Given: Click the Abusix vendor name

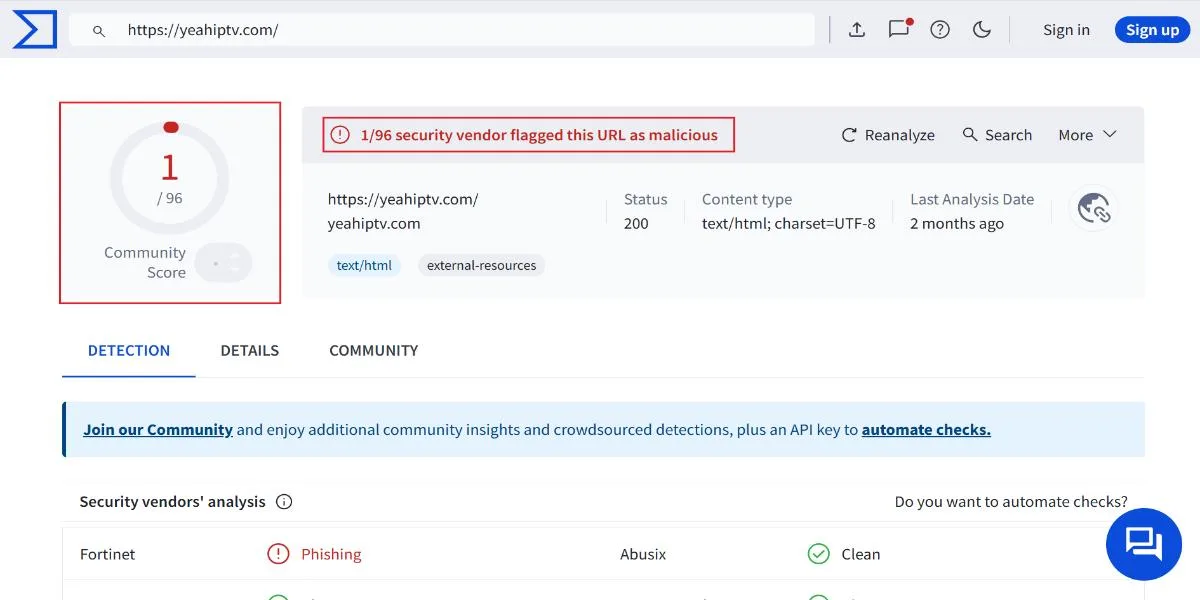Looking at the screenshot, I should [643, 554].
